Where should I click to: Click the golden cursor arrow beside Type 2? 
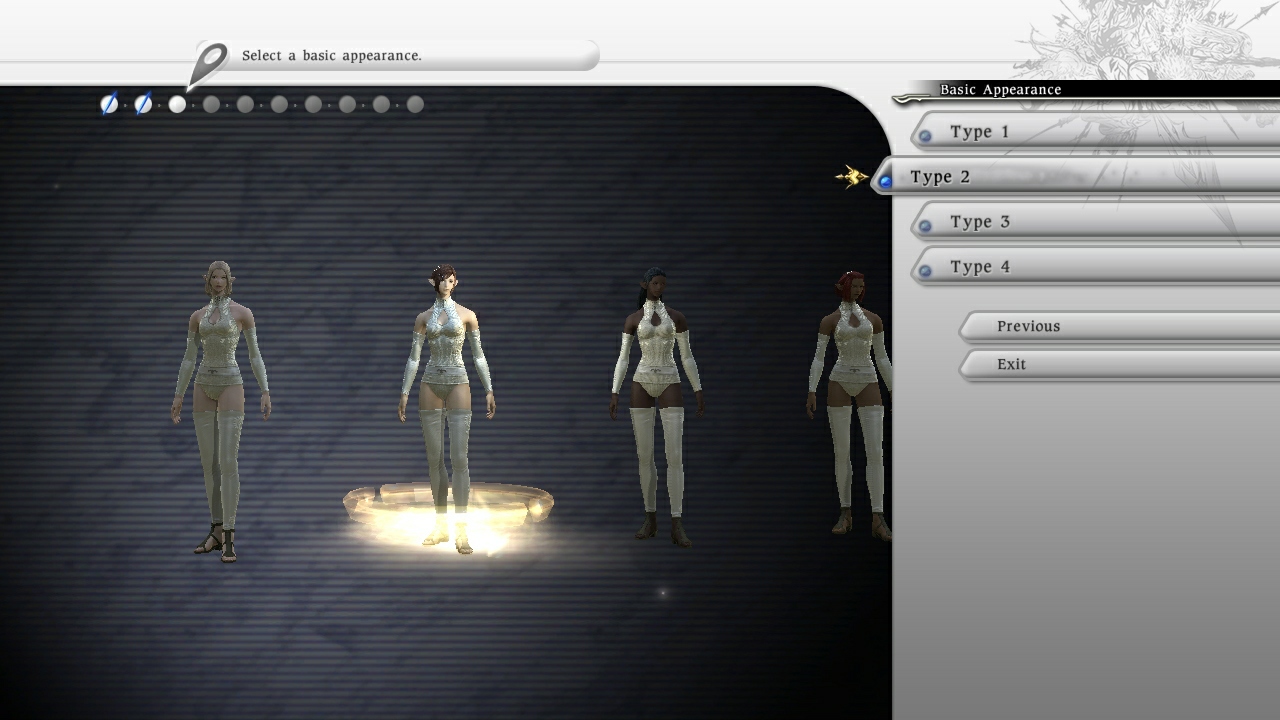[852, 176]
